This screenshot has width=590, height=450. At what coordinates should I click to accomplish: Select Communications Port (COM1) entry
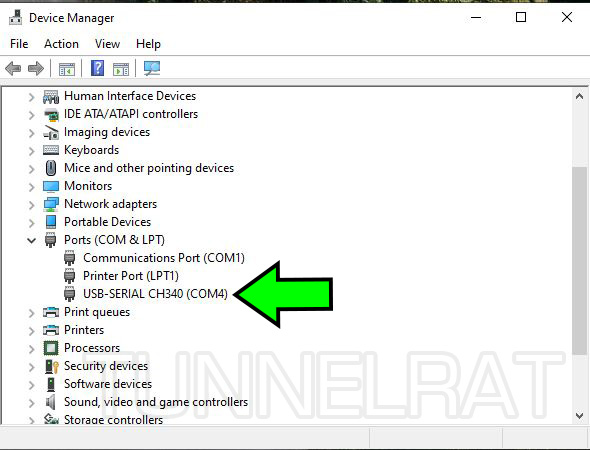[164, 258]
